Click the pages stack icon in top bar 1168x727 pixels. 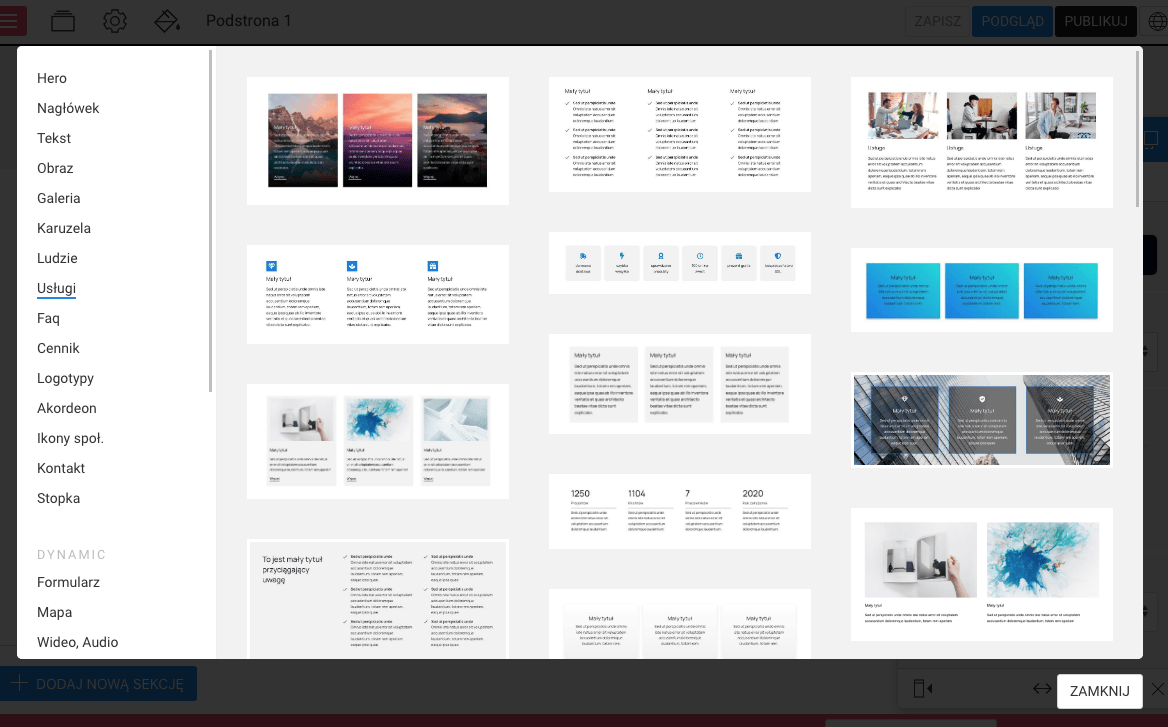(63, 21)
